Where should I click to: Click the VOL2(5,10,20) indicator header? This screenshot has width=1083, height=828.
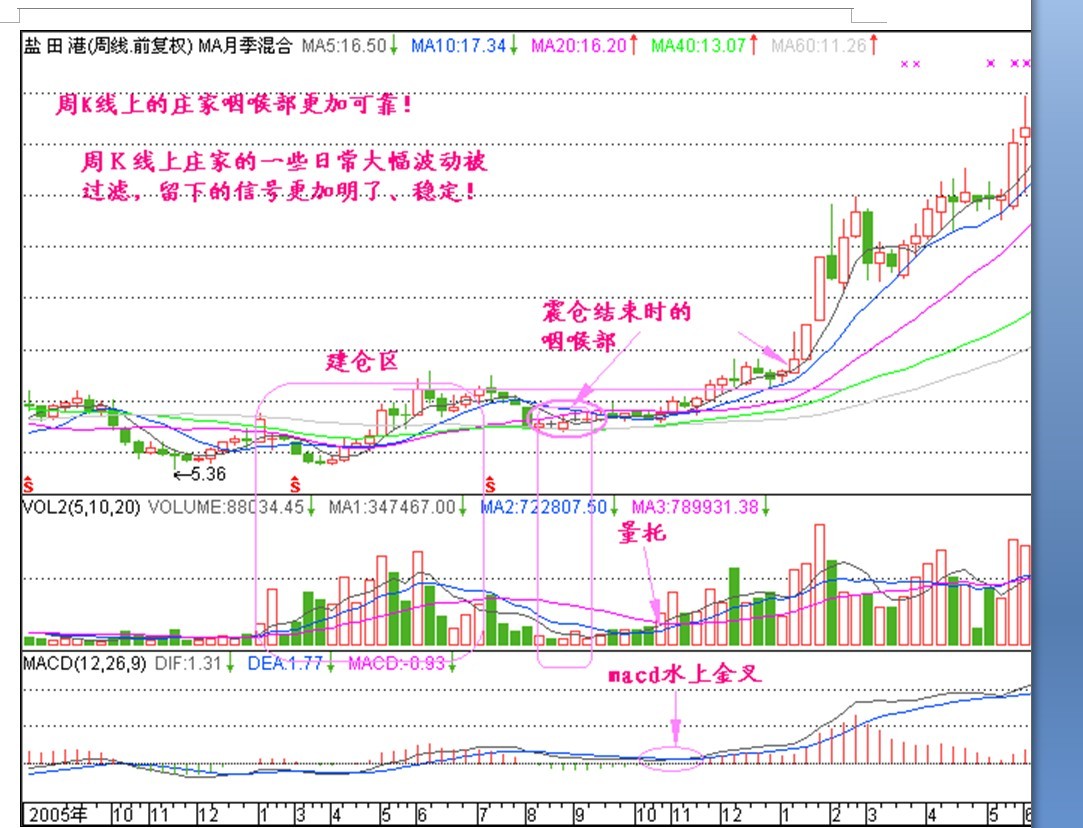click(82, 507)
